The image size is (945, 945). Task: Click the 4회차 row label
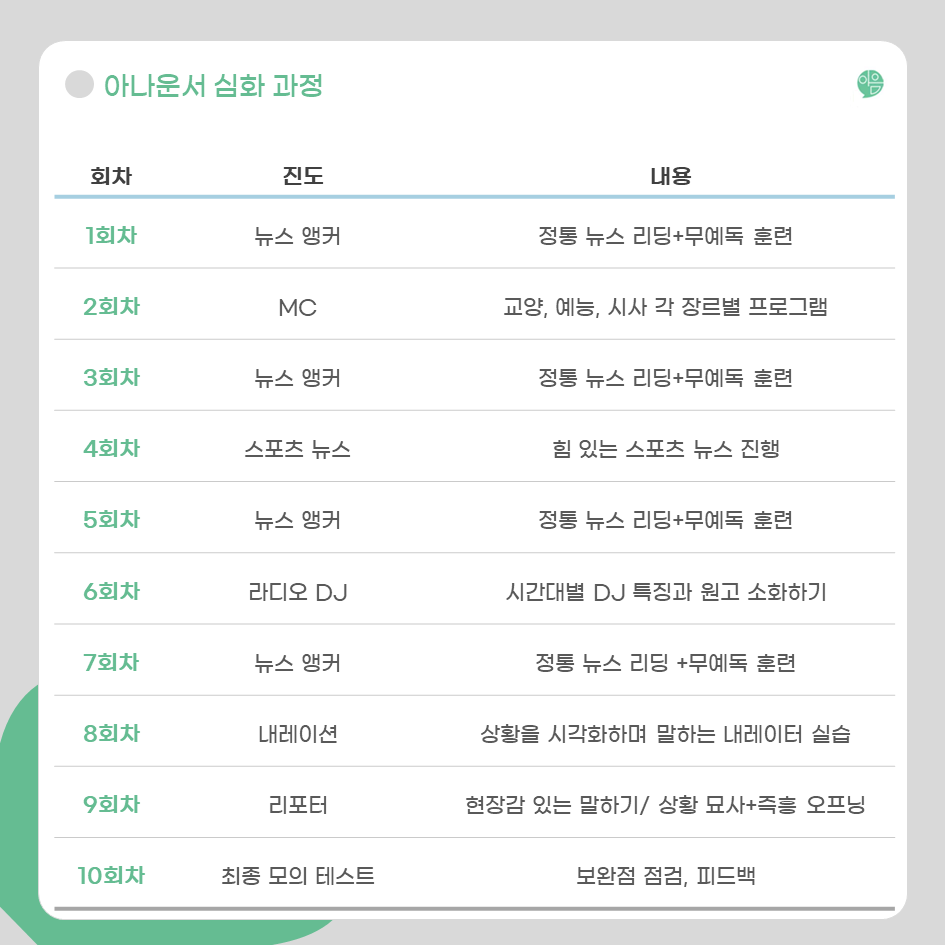(111, 449)
